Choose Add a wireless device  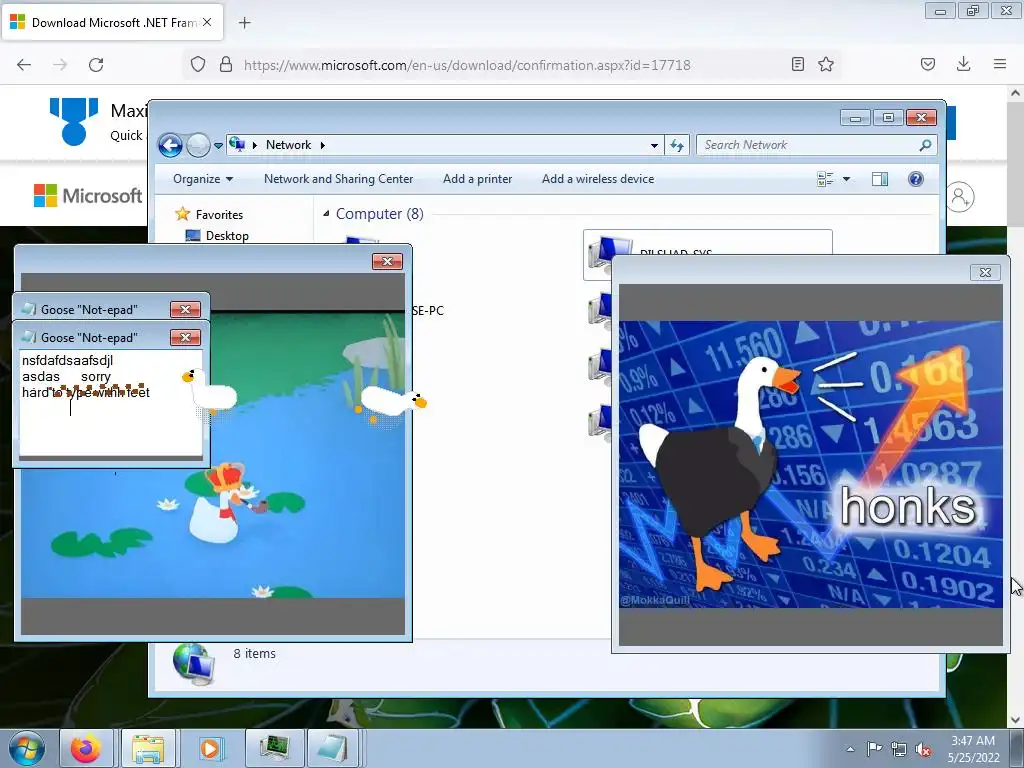coord(598,179)
